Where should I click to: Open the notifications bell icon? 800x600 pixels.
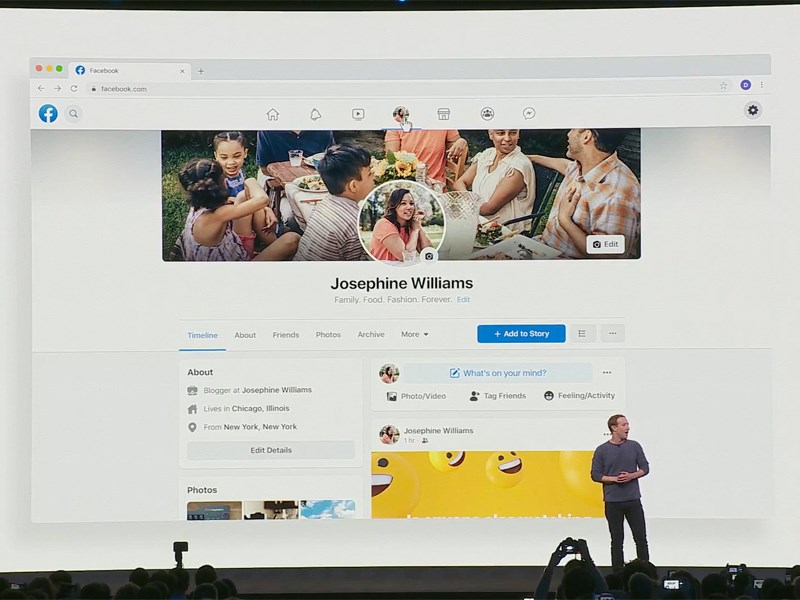(x=316, y=114)
